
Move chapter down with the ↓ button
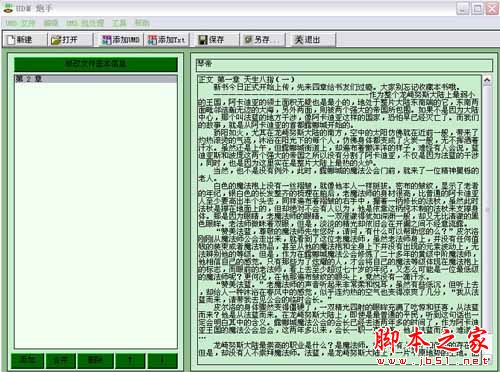pyautogui.click(x=162, y=360)
